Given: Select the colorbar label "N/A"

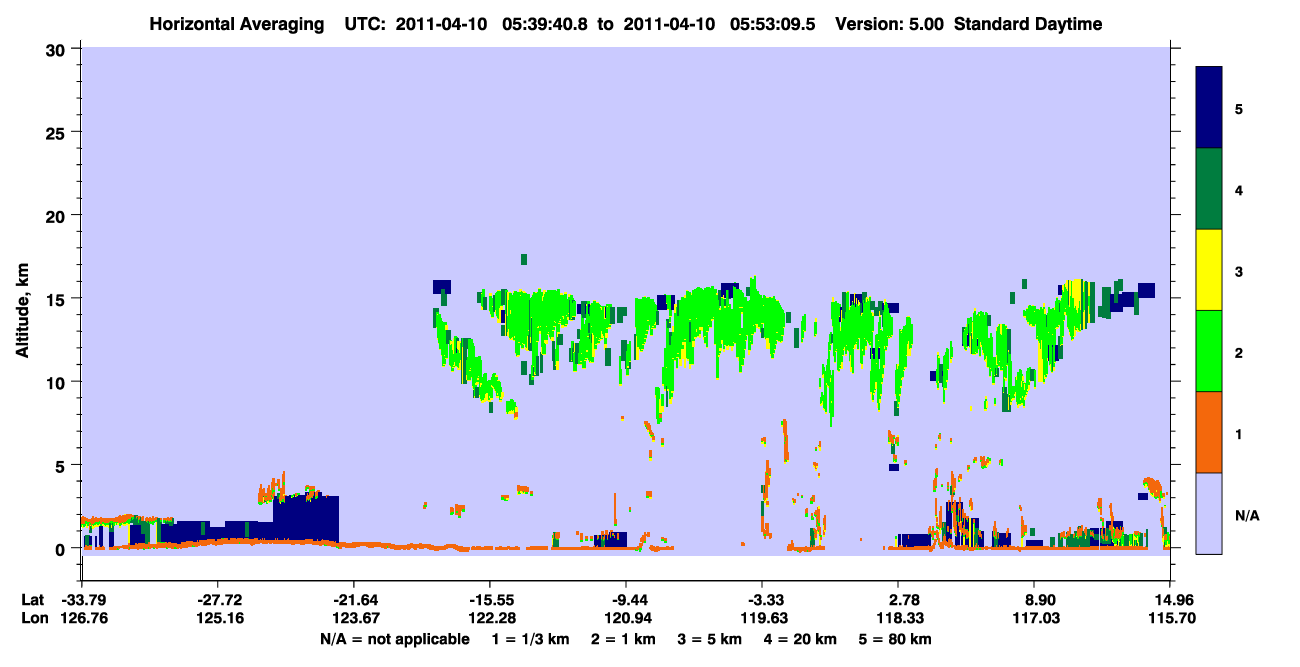Looking at the screenshot, I should point(1246,516).
